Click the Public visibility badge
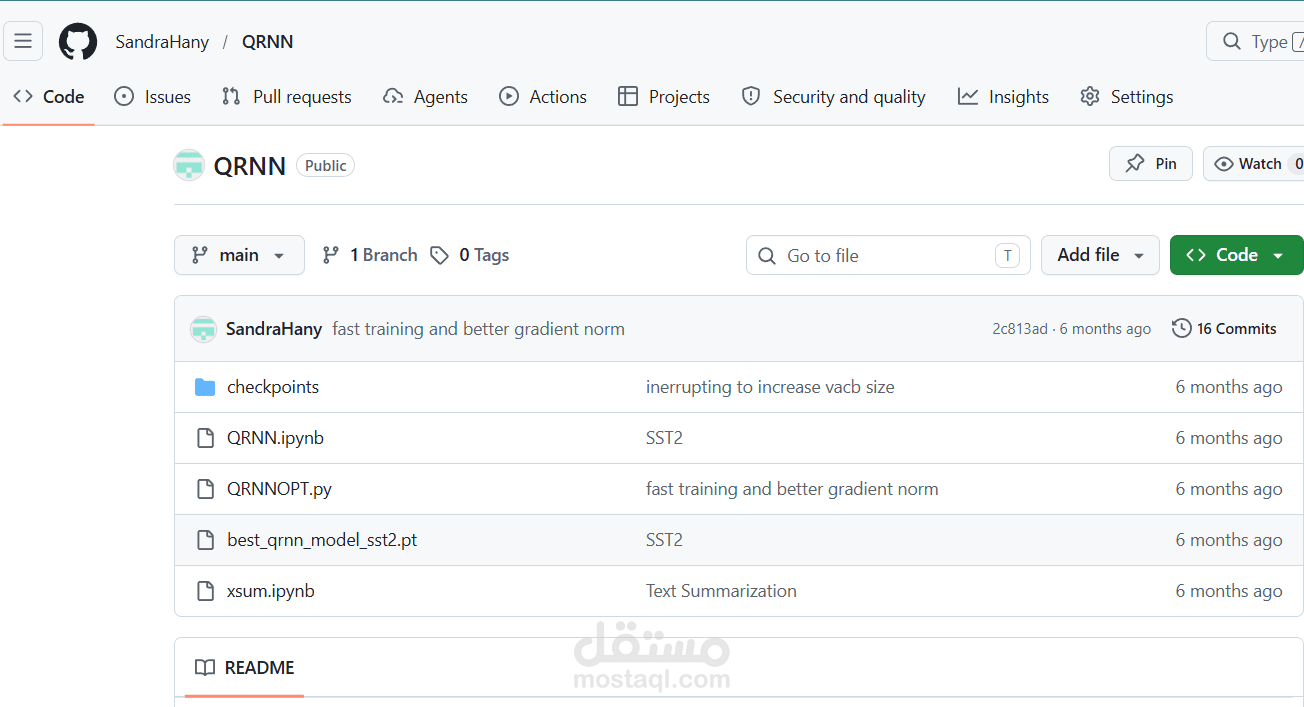This screenshot has height=707, width=1304. pos(326,166)
